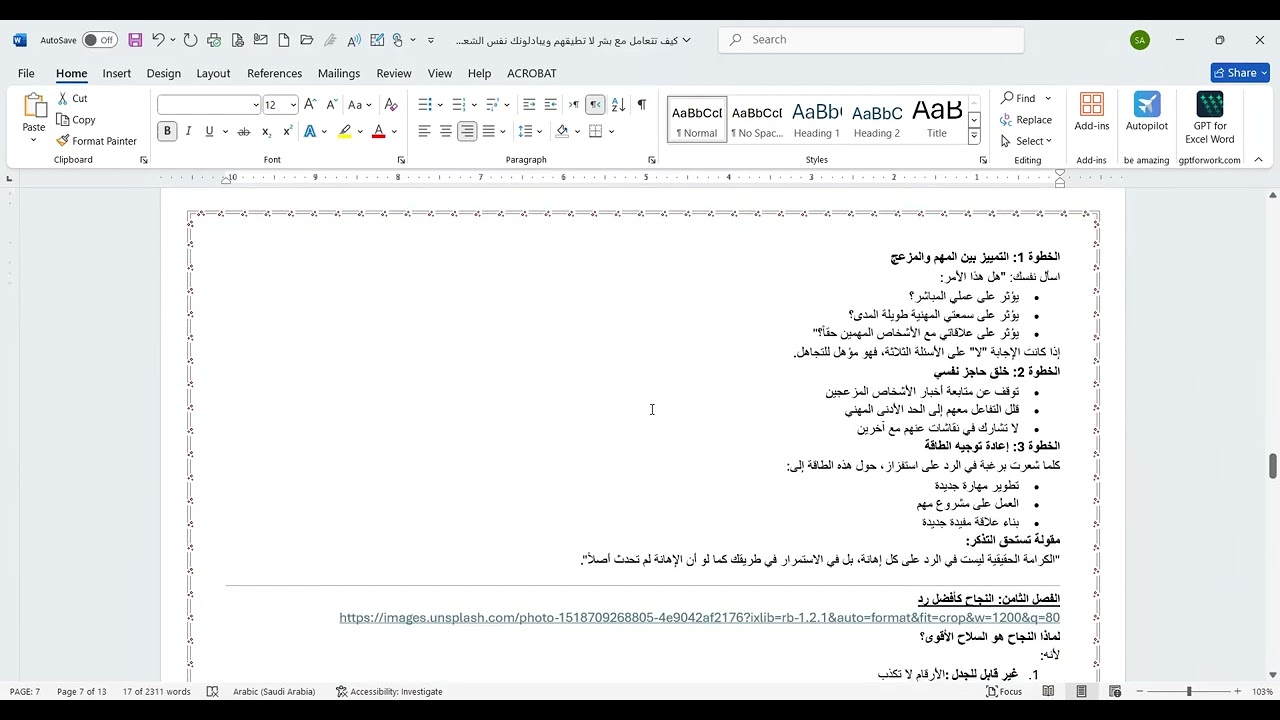The width and height of the screenshot is (1280, 720).
Task: Sort the selected text
Action: (618, 104)
